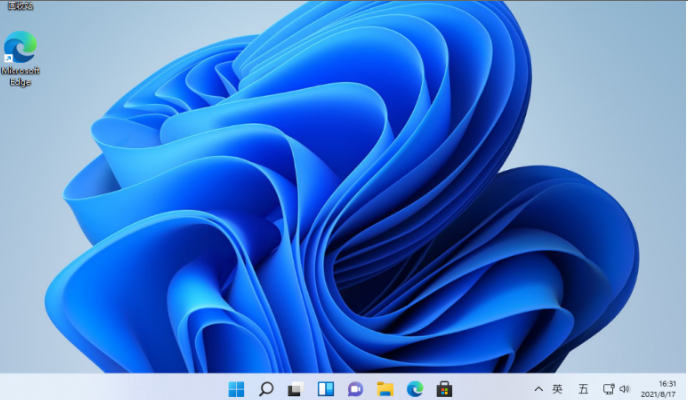Viewport: 688px width, 404px height.
Task: Open Task View from taskbar
Action: [295, 388]
